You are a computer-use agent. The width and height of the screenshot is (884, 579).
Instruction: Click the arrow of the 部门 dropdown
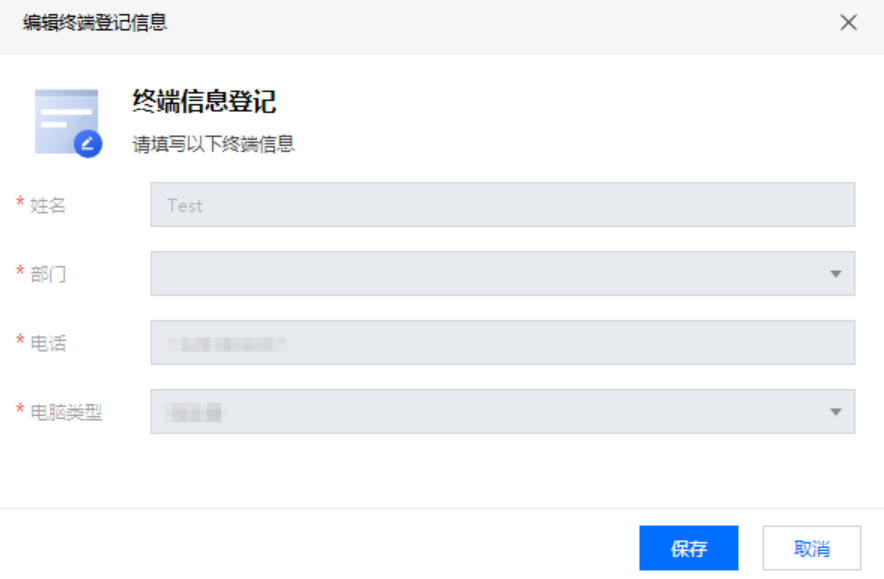pyautogui.click(x=836, y=274)
